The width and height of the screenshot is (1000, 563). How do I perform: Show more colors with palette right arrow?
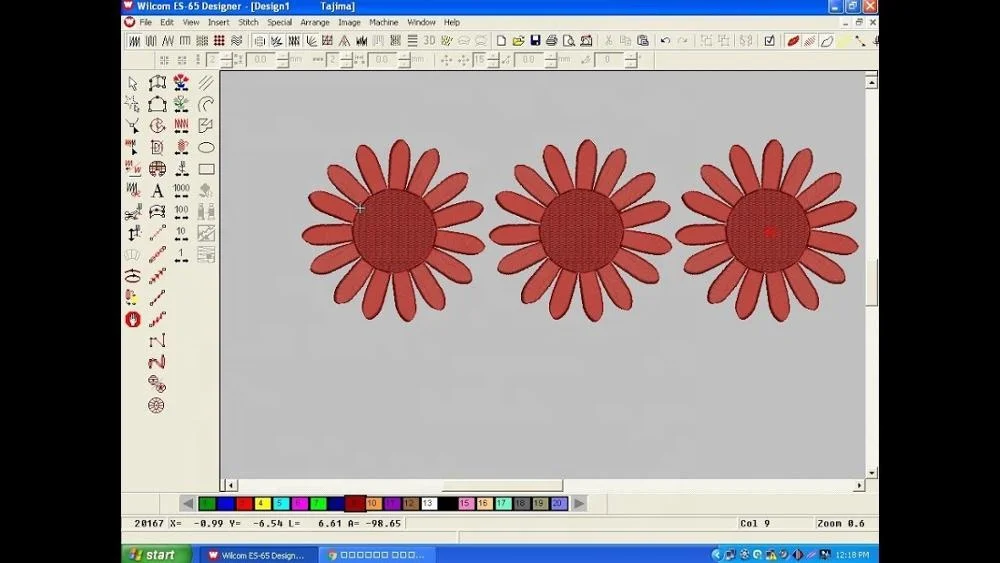click(x=578, y=503)
